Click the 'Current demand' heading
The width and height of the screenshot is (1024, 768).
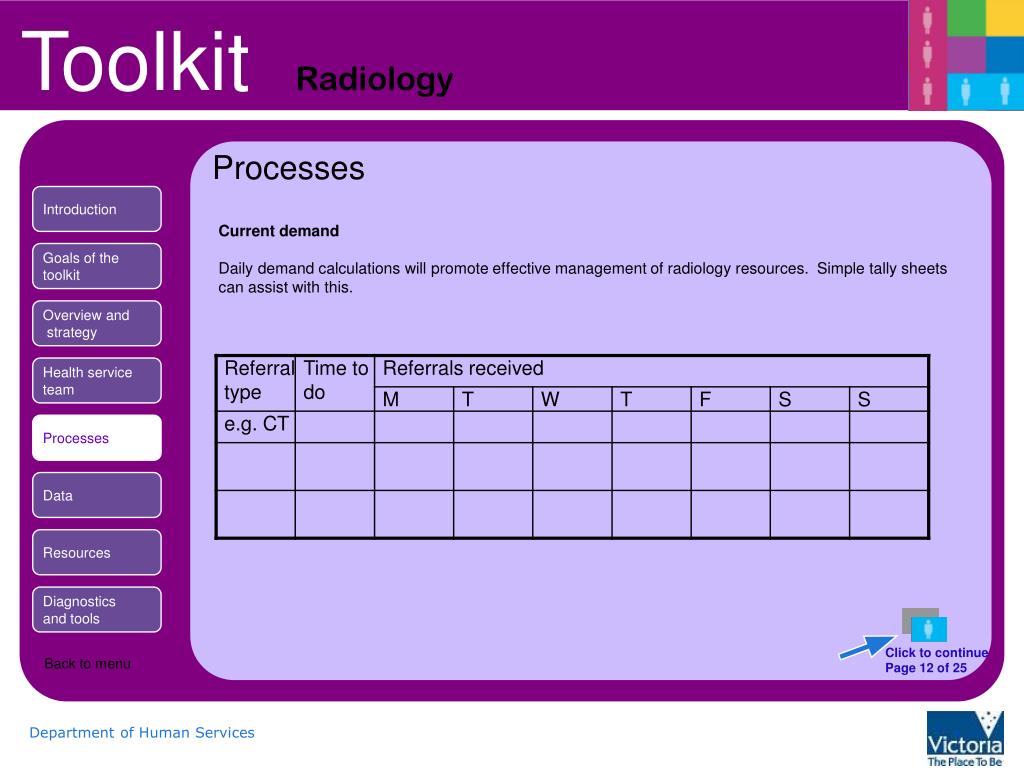tap(279, 231)
